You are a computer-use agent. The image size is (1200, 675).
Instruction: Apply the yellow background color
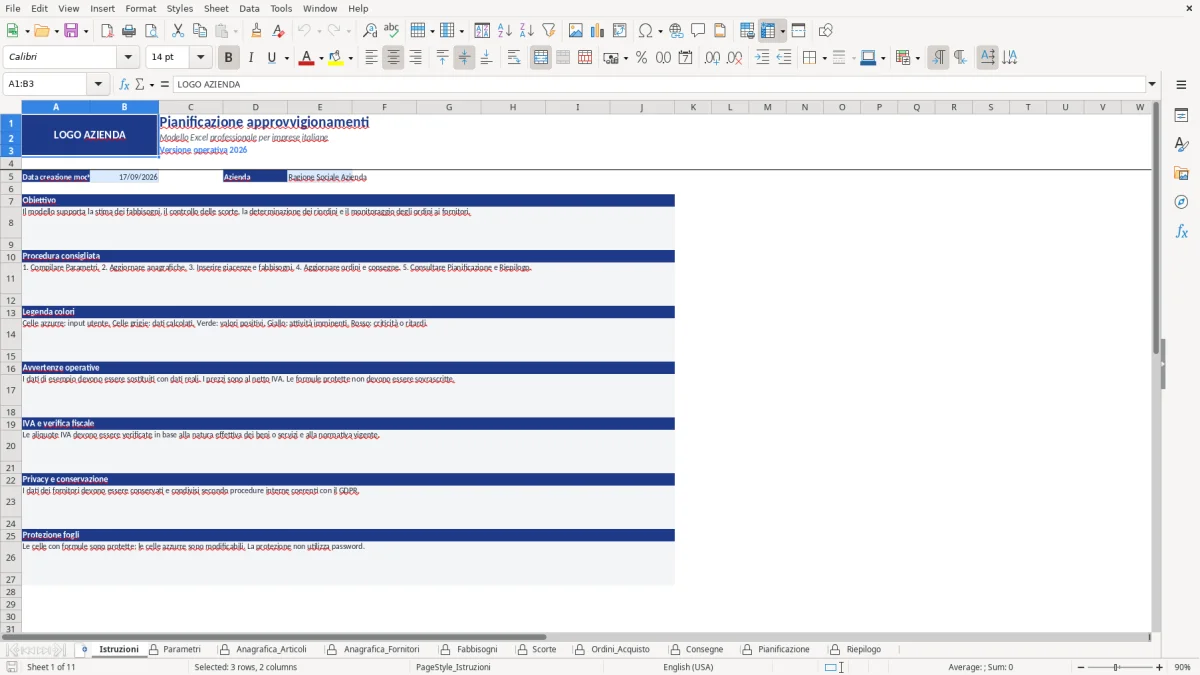tap(336, 58)
